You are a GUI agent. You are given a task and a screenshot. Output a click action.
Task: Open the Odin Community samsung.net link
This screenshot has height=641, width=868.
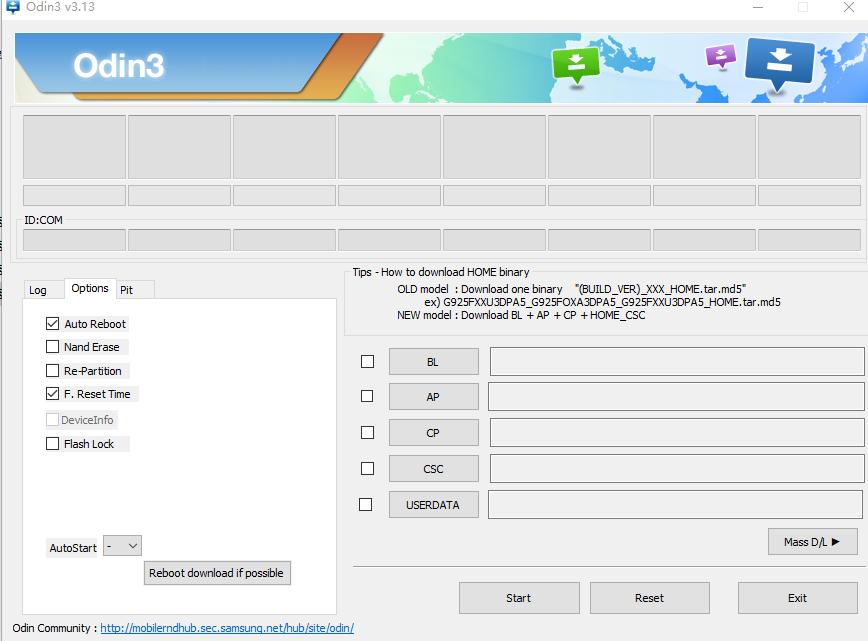[227, 628]
